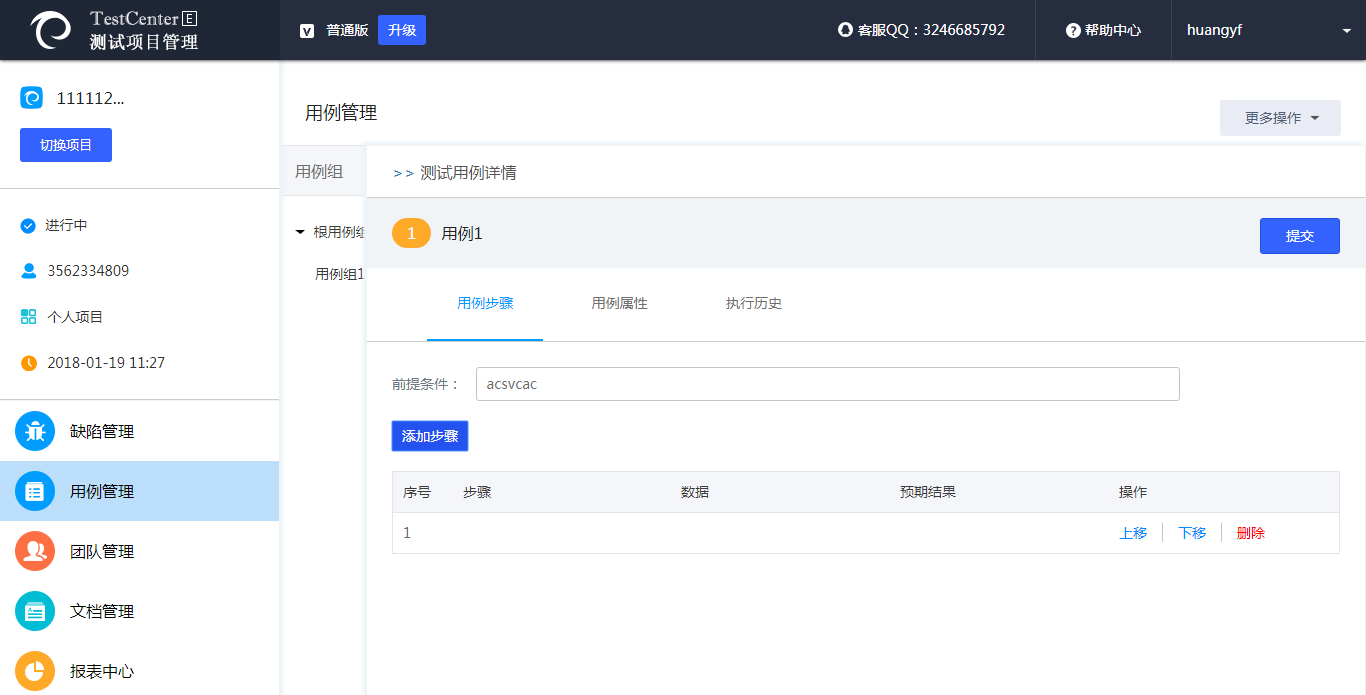Click the 添加步骤 button

click(x=429, y=436)
